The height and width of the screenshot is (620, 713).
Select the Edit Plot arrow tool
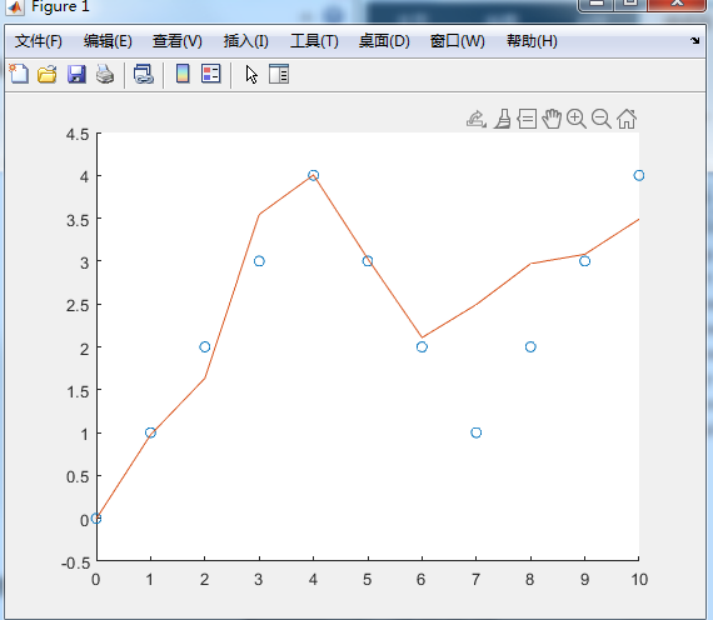tap(251, 75)
